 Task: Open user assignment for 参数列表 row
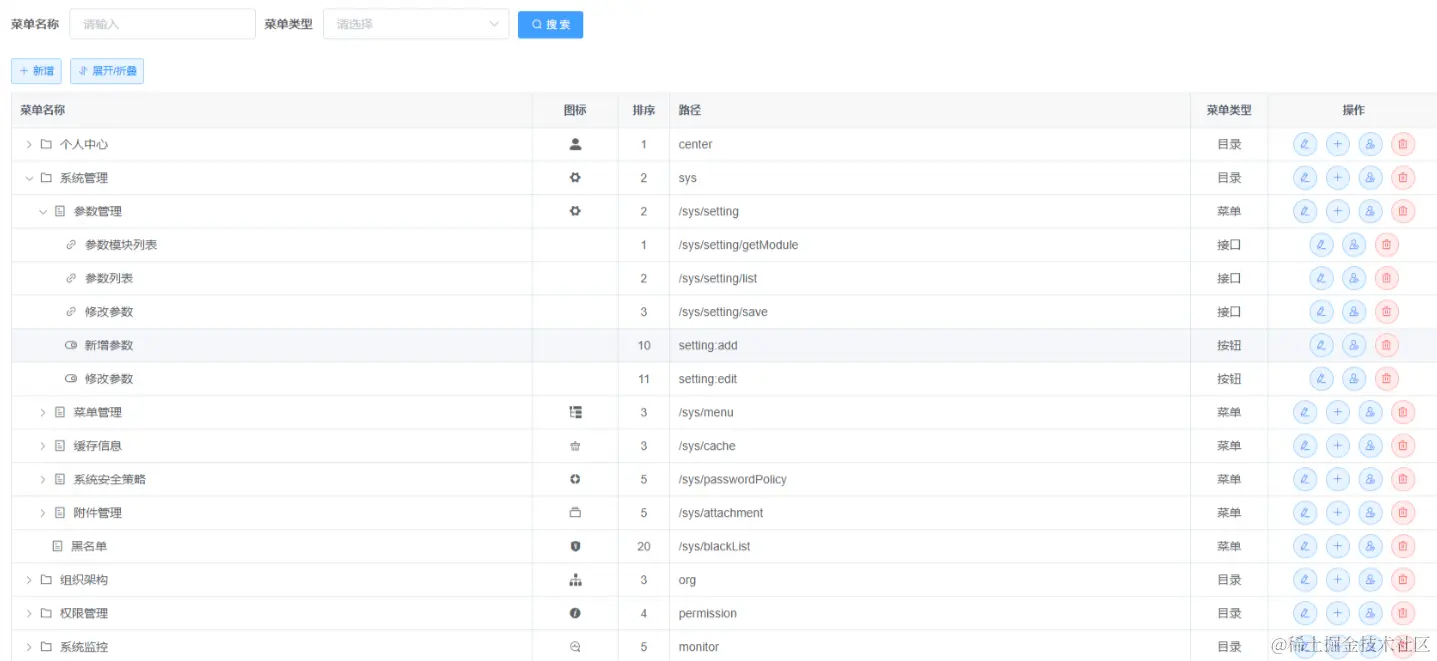point(1354,278)
